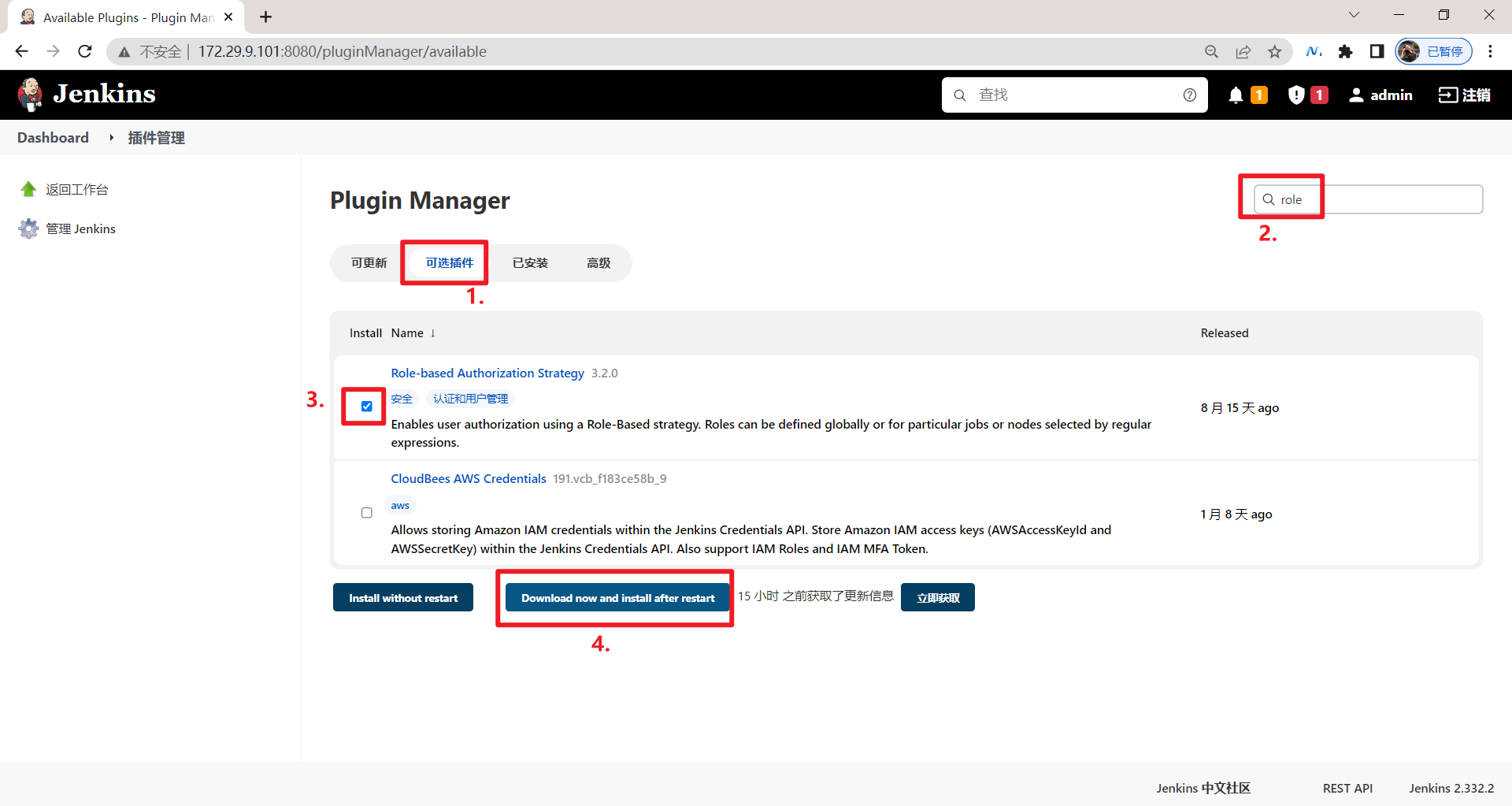This screenshot has height=806, width=1512.
Task: Click the Dashboard breadcrumb link
Action: (53, 138)
